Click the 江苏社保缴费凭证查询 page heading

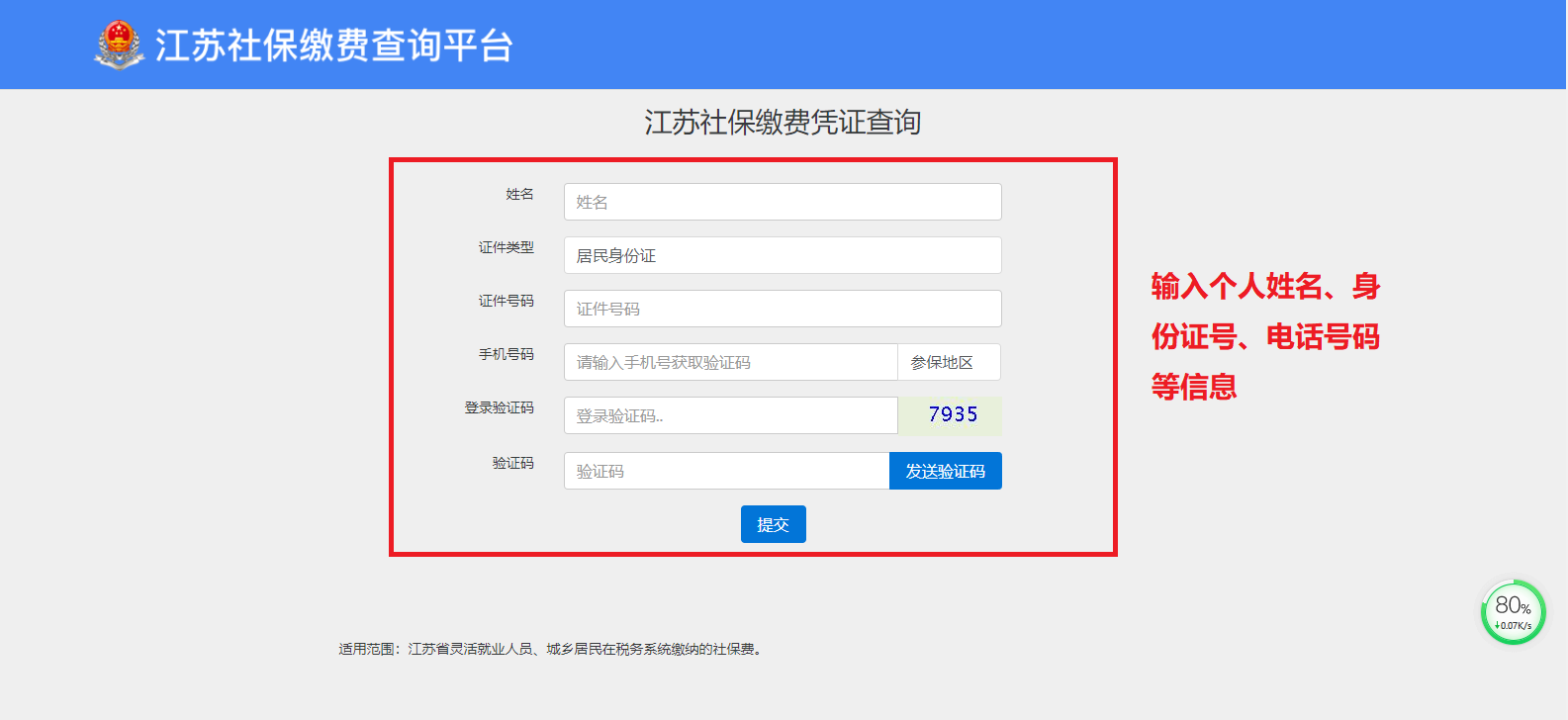point(783,123)
